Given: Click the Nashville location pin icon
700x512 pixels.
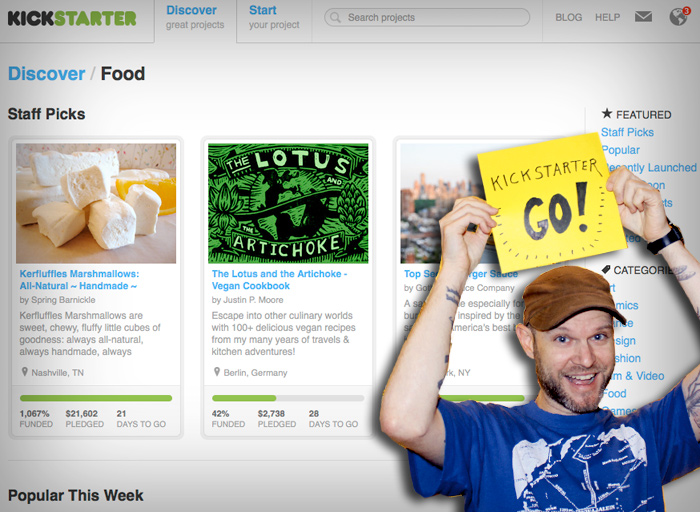Looking at the screenshot, I should (x=25, y=371).
